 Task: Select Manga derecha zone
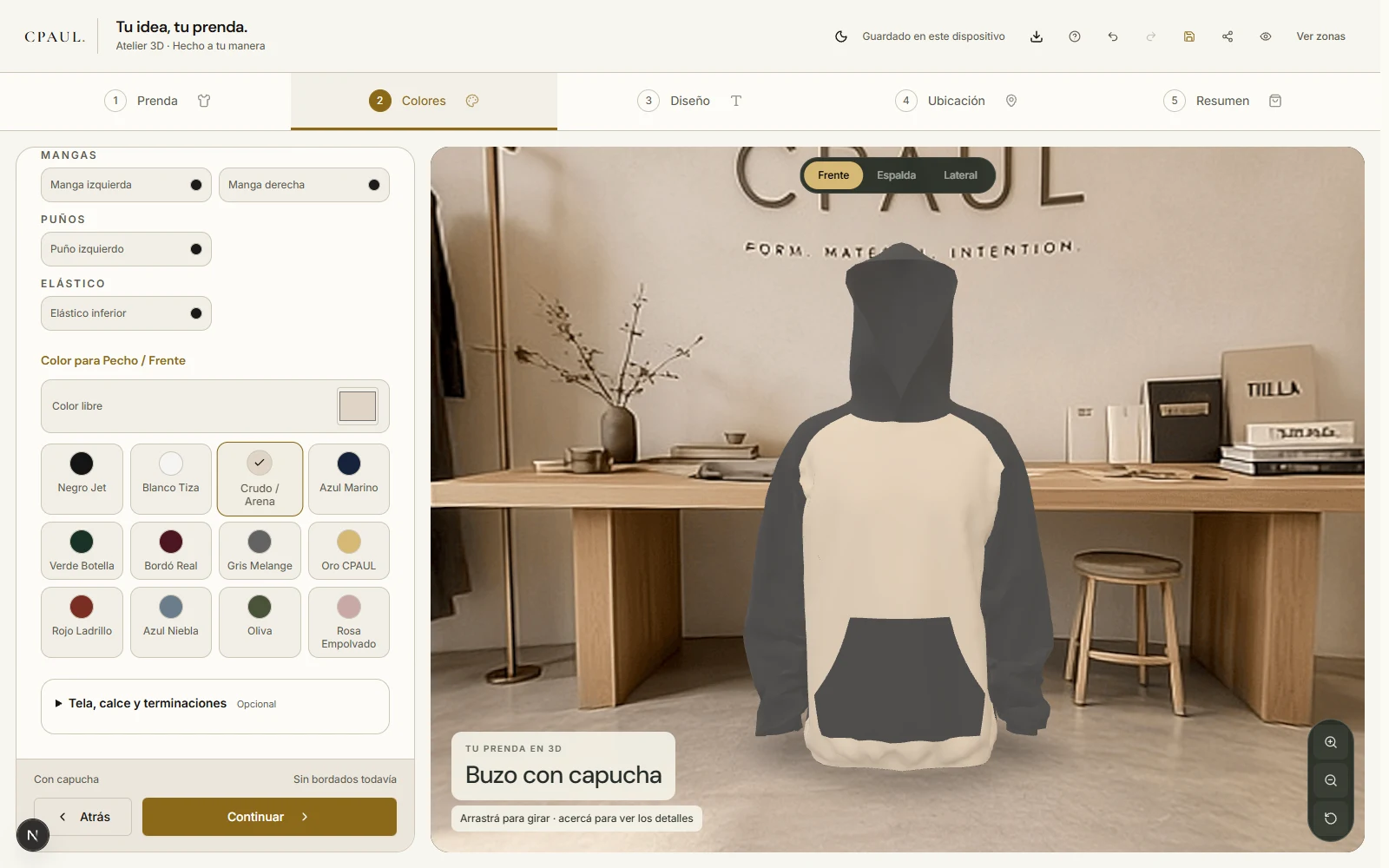click(x=304, y=185)
